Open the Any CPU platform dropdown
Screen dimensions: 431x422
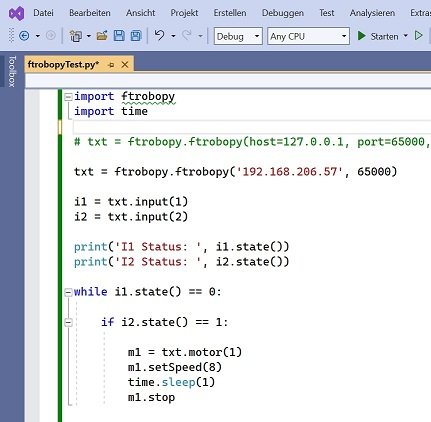pyautogui.click(x=308, y=36)
